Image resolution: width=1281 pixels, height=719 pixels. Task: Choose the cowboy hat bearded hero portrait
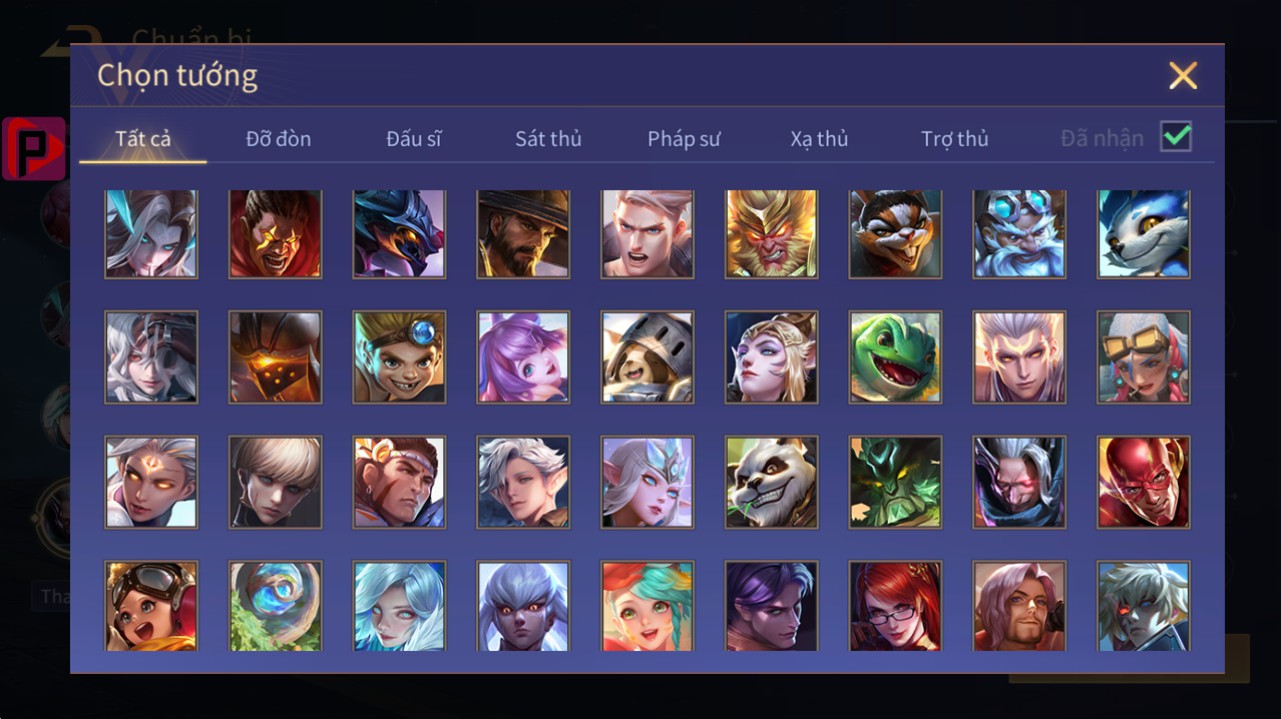pos(523,234)
